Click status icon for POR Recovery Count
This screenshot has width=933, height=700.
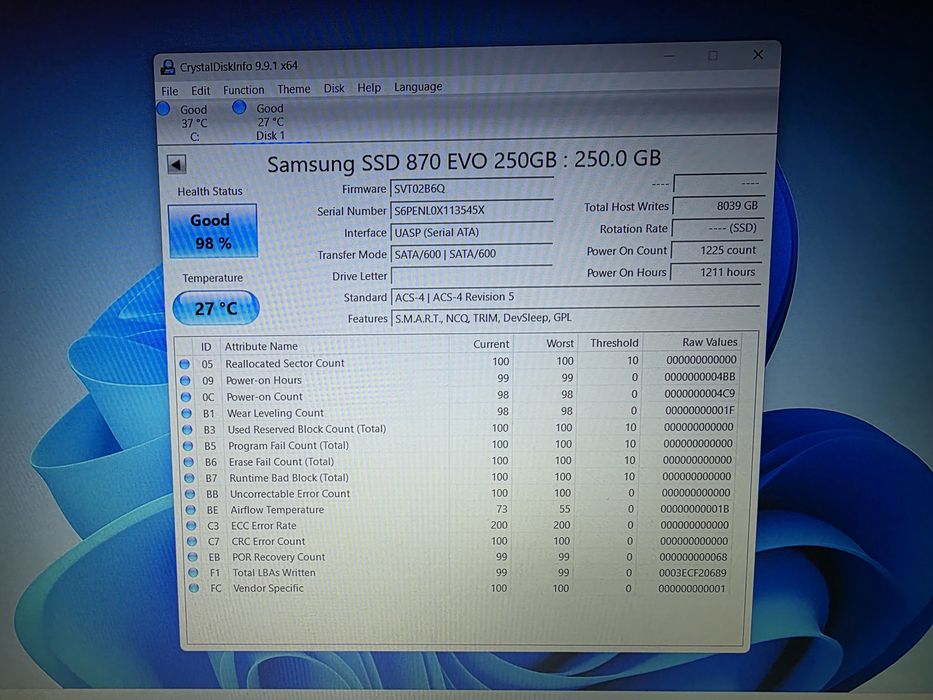[x=192, y=557]
